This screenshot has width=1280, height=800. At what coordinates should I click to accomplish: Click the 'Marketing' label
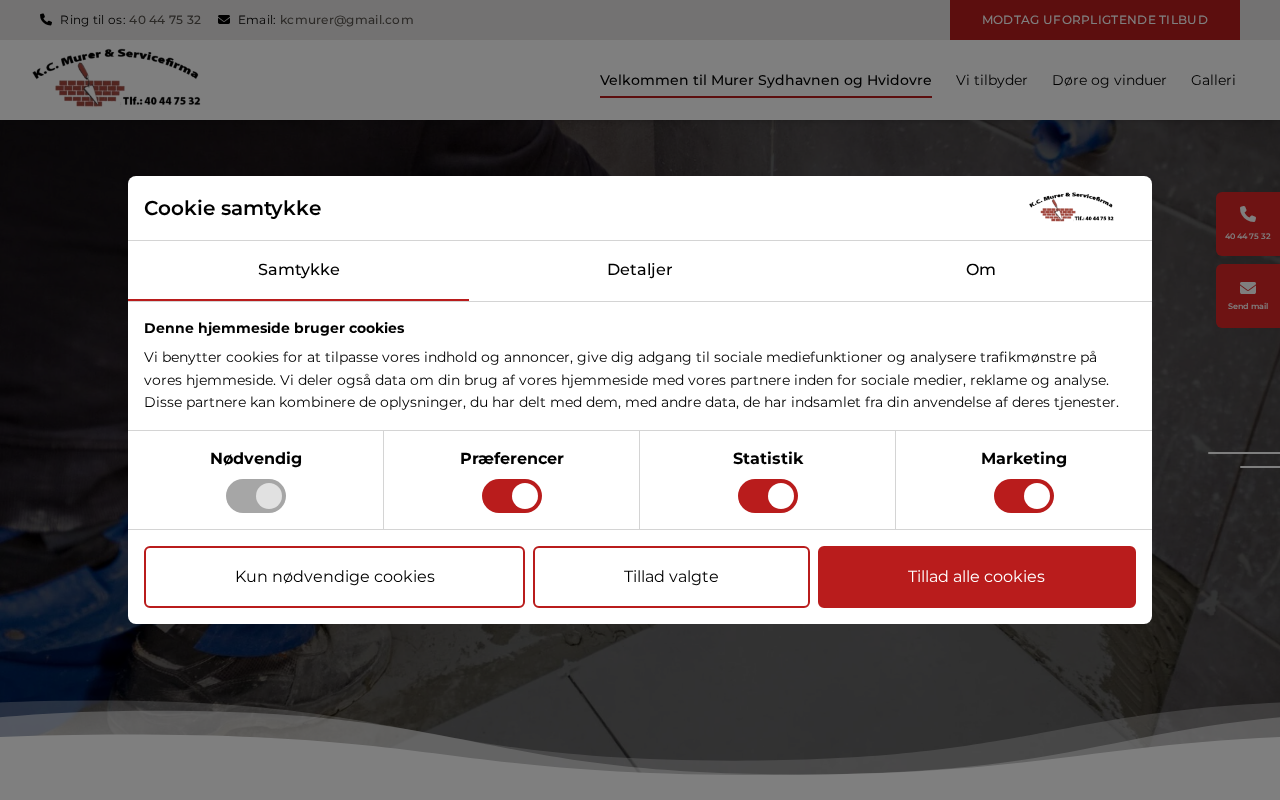1024,459
